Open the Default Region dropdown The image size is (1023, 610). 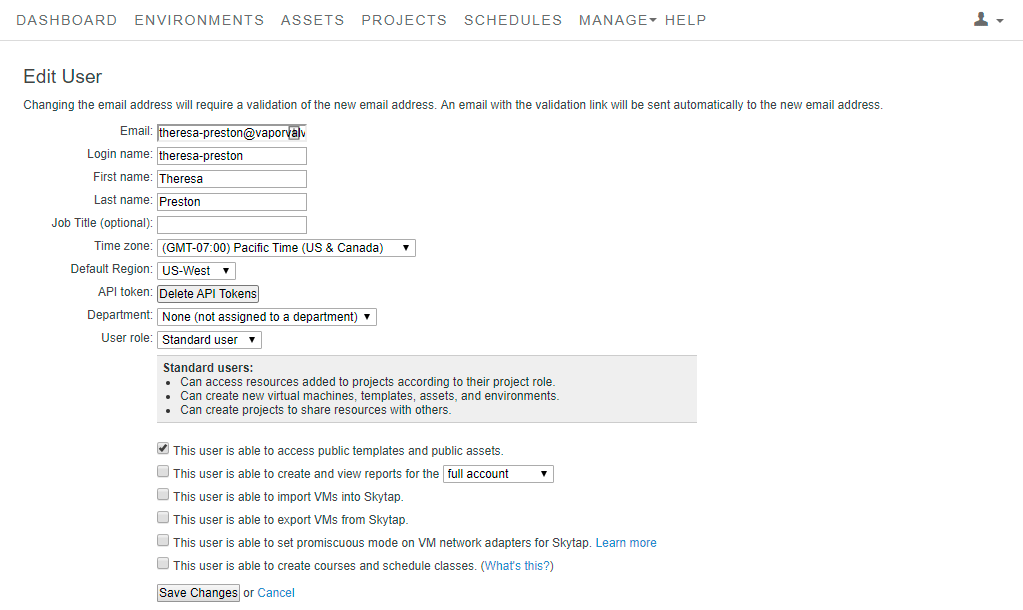click(196, 270)
